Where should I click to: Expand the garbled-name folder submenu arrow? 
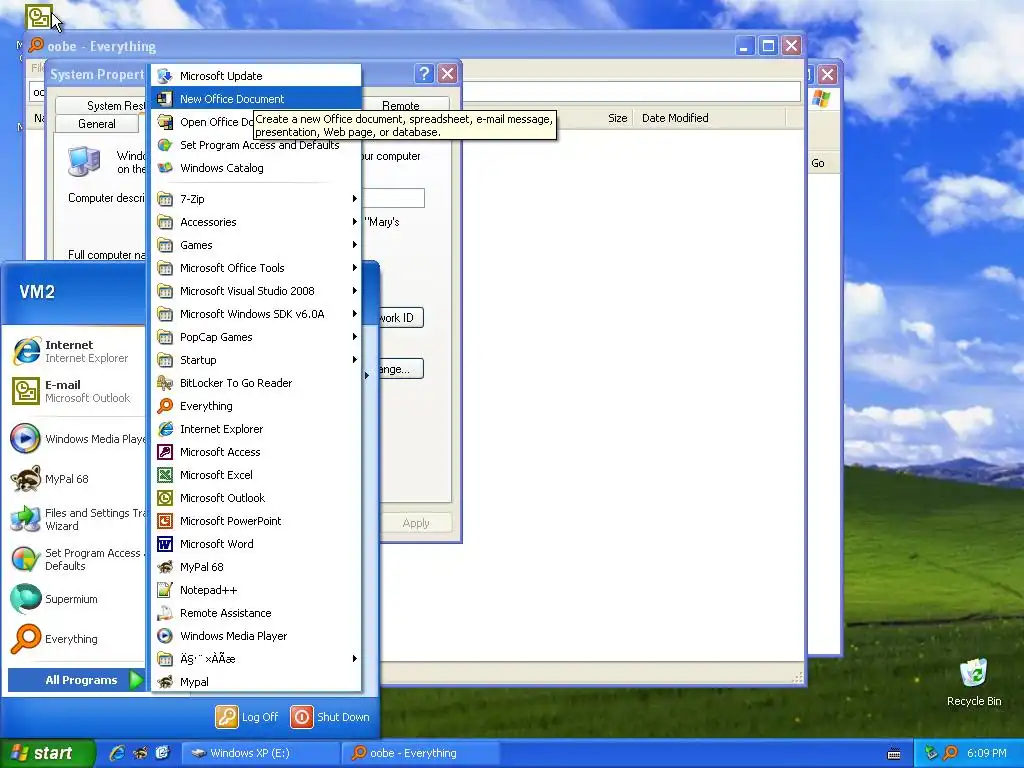click(x=354, y=659)
